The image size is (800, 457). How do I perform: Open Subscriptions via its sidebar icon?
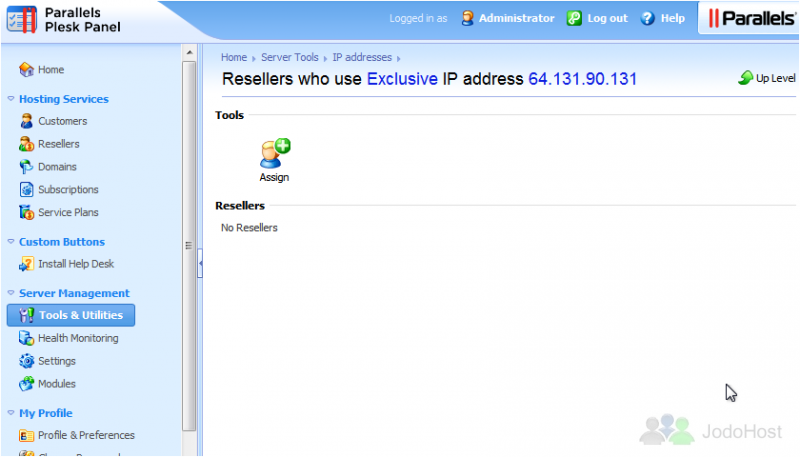coord(27,189)
